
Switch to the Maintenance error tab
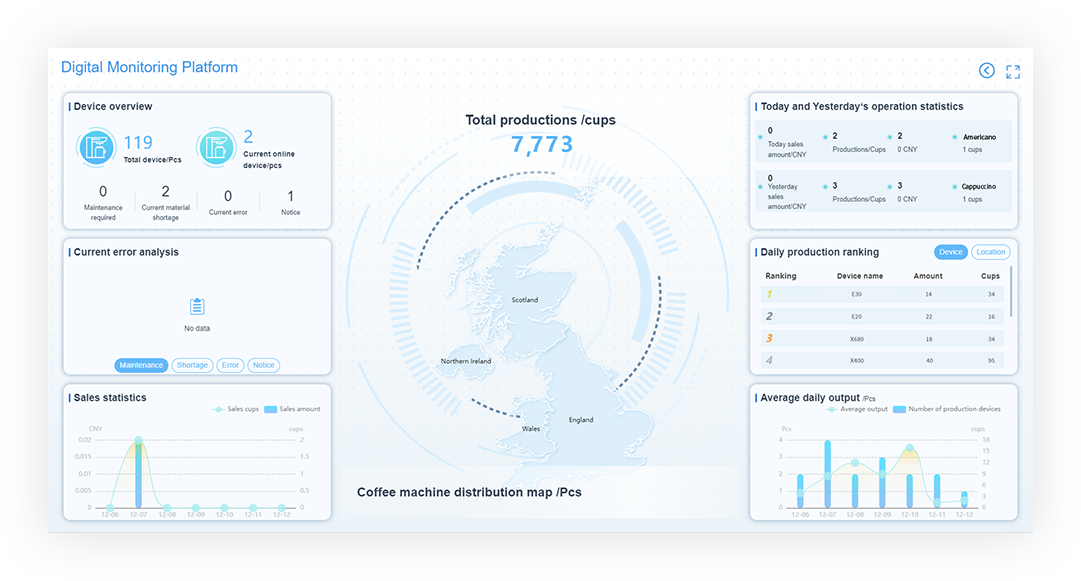[x=141, y=365]
